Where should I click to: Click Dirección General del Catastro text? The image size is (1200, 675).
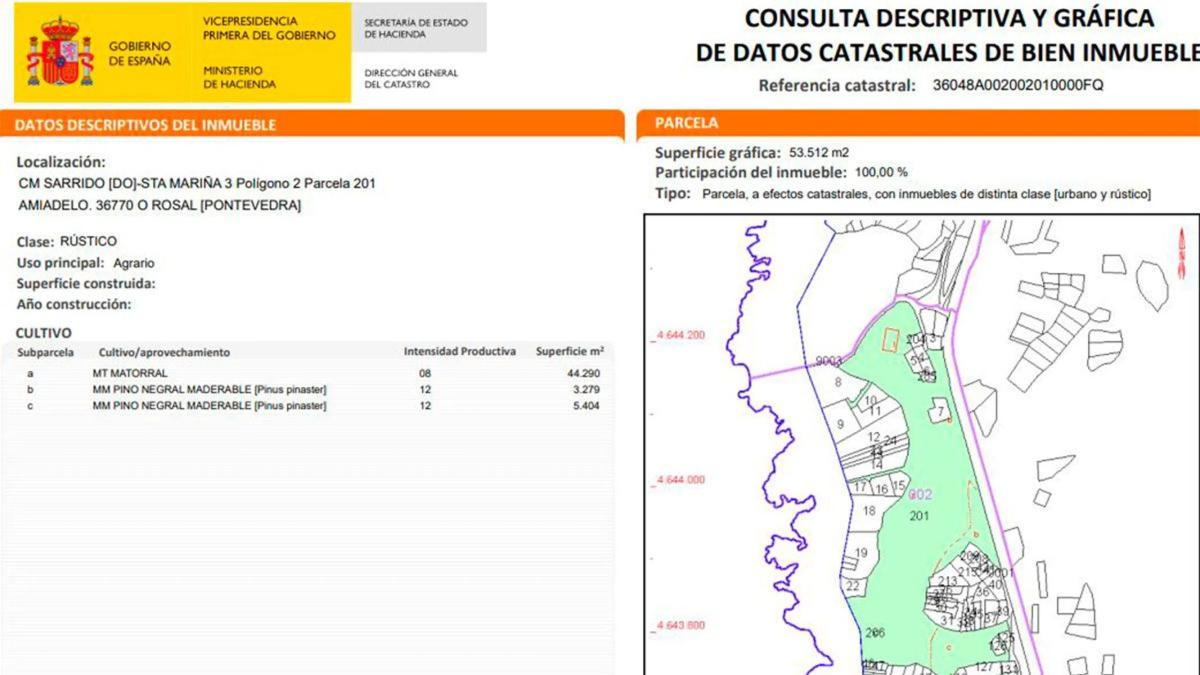coord(411,79)
